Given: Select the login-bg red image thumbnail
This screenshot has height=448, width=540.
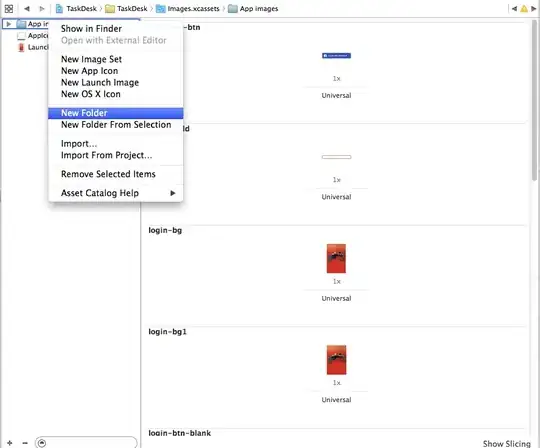Looking at the screenshot, I should coord(336,258).
